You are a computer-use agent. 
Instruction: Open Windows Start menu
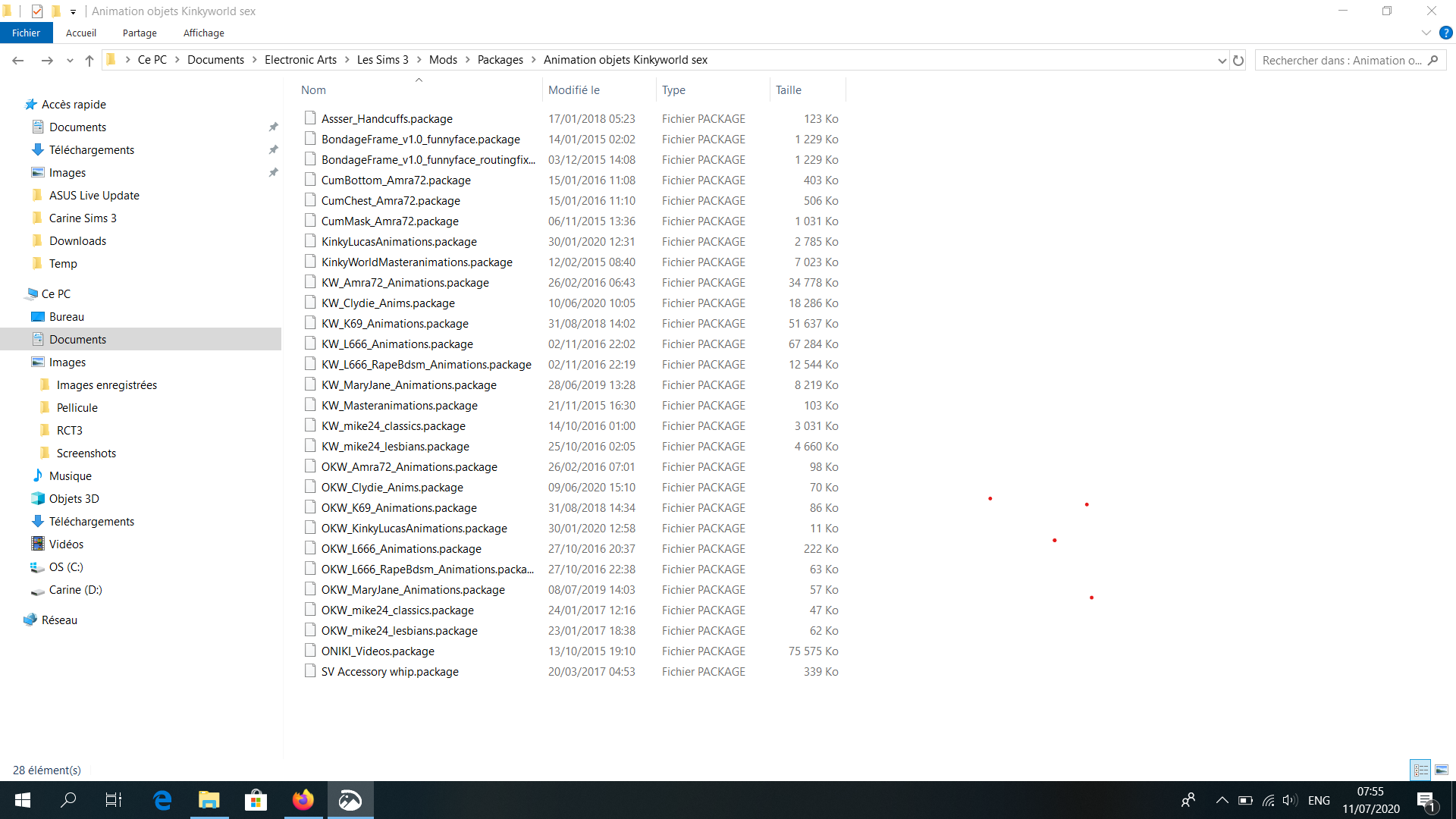(23, 800)
